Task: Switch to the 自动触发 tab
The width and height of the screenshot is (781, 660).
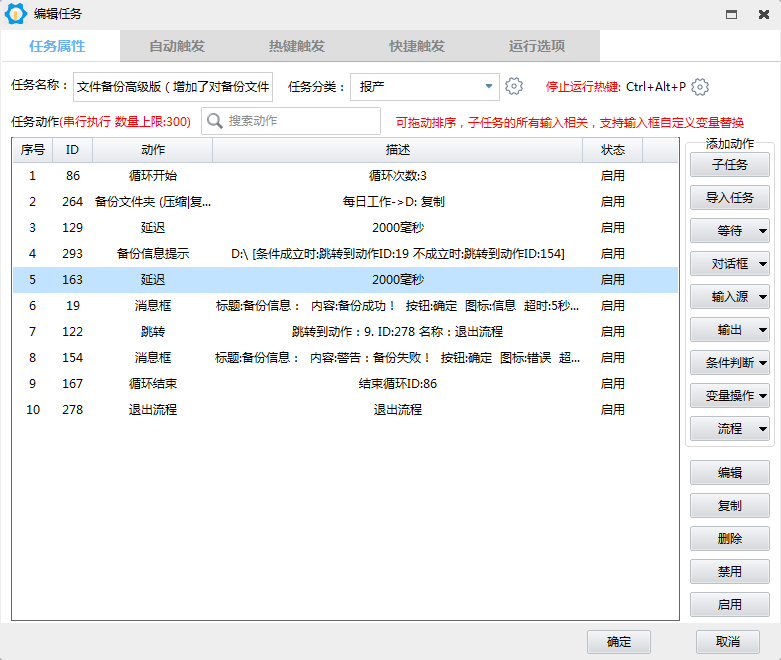Action: point(177,46)
